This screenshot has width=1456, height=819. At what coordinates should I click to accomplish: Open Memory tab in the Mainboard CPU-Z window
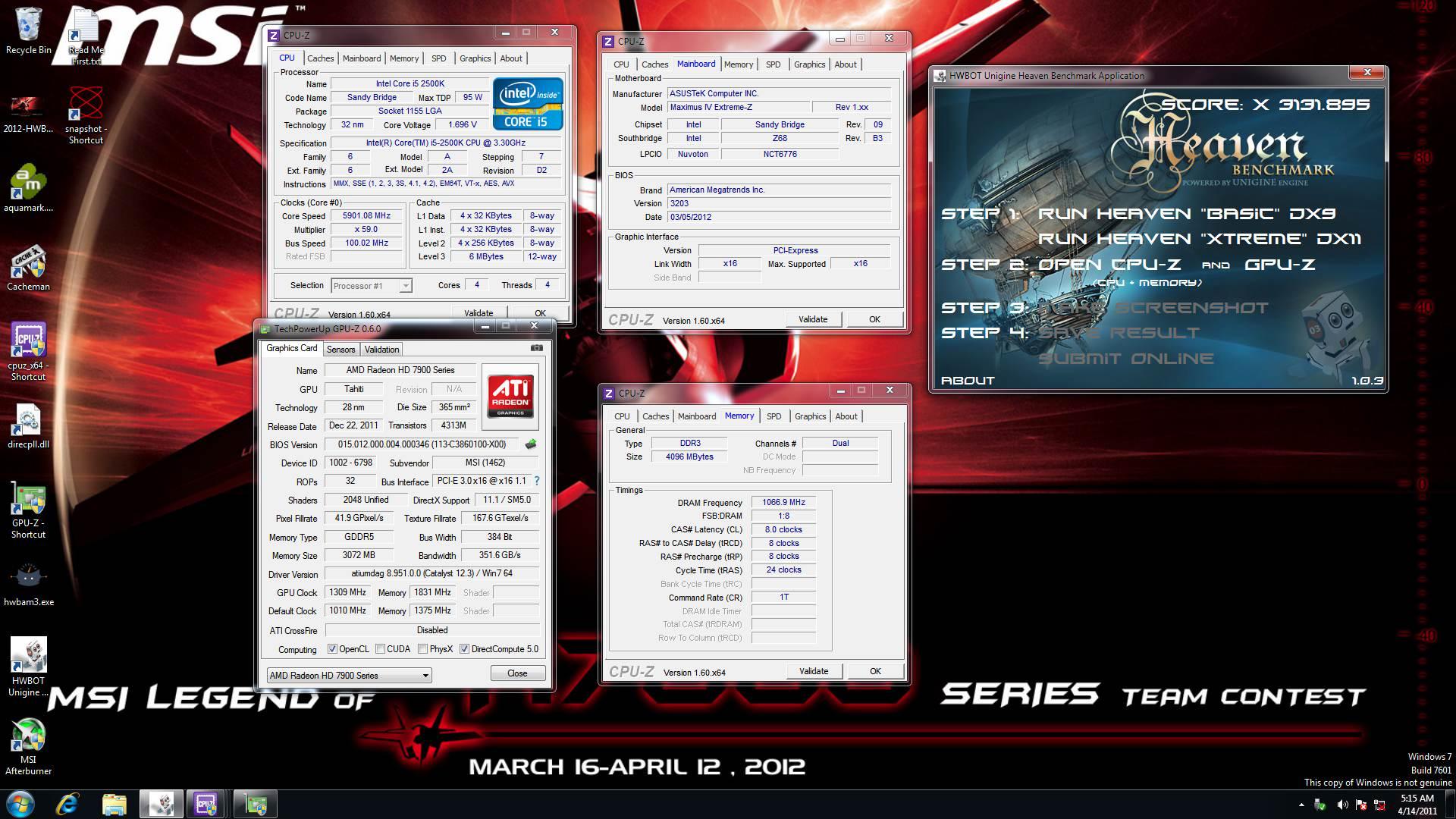tap(738, 64)
